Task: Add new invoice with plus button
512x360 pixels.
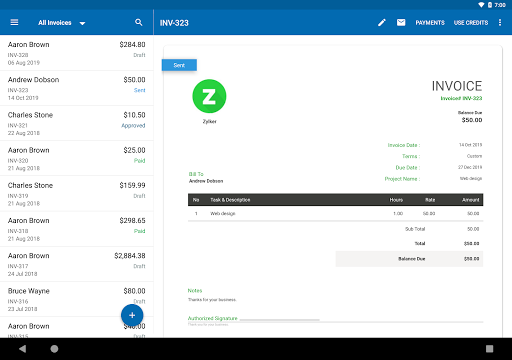Action: [x=132, y=315]
